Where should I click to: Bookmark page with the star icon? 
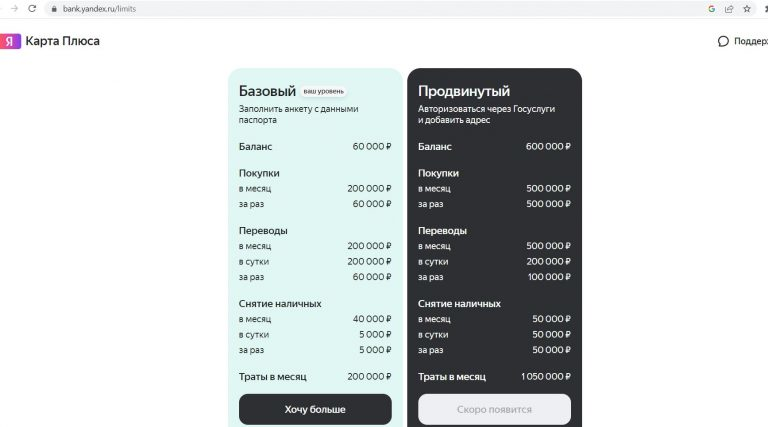point(747,8)
